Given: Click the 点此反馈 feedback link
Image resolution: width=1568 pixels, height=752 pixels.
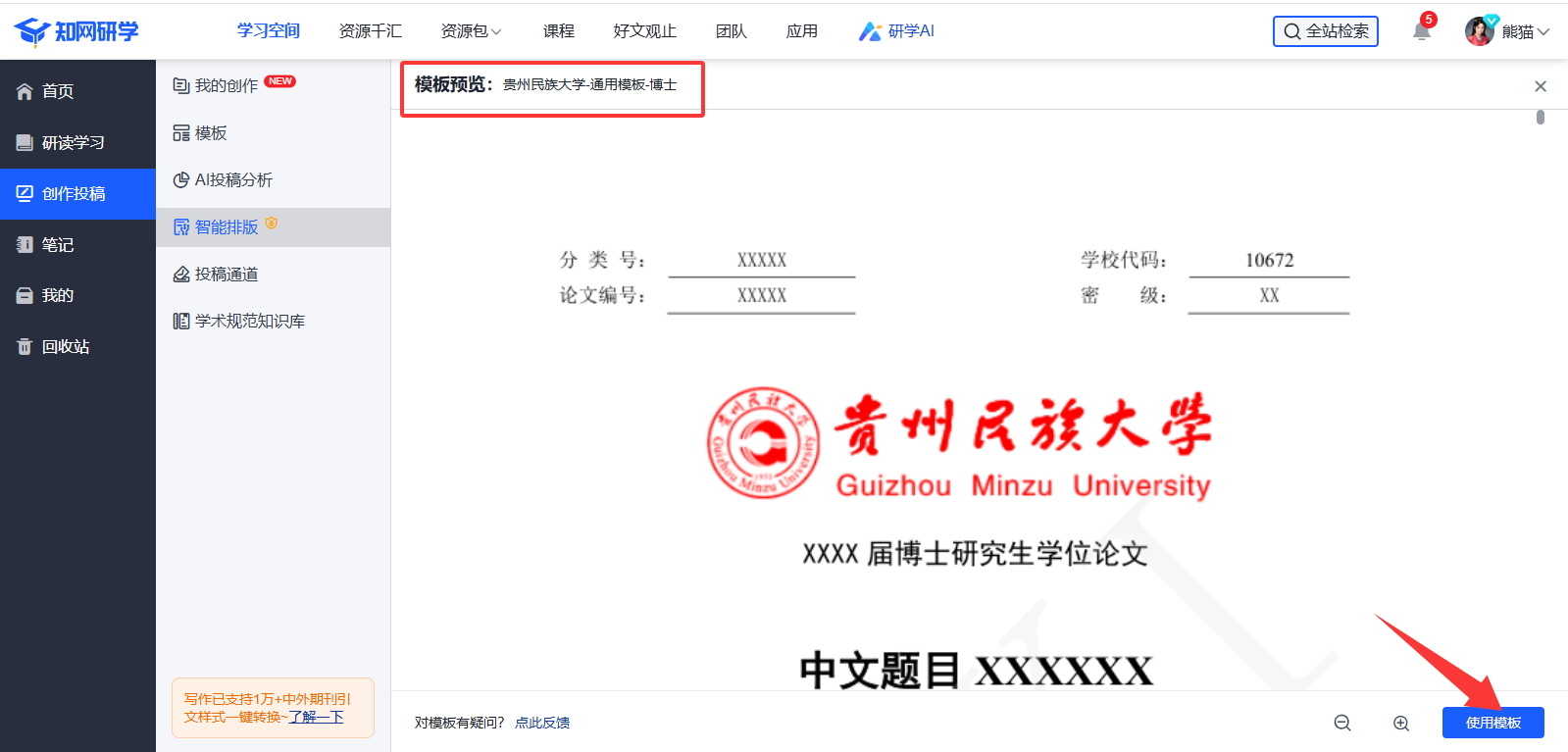Looking at the screenshot, I should coord(542,723).
